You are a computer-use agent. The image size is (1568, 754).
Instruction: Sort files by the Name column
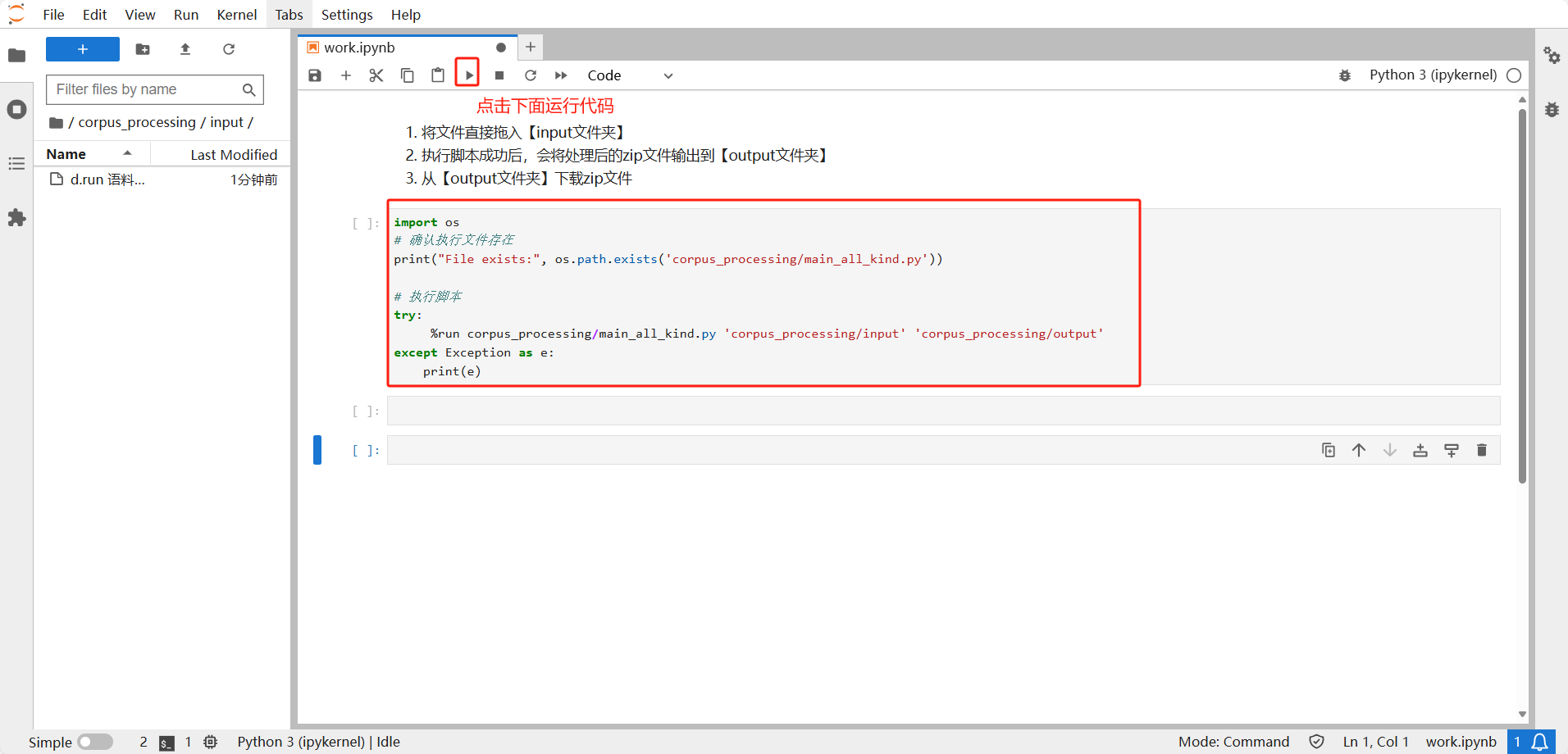coord(66,154)
